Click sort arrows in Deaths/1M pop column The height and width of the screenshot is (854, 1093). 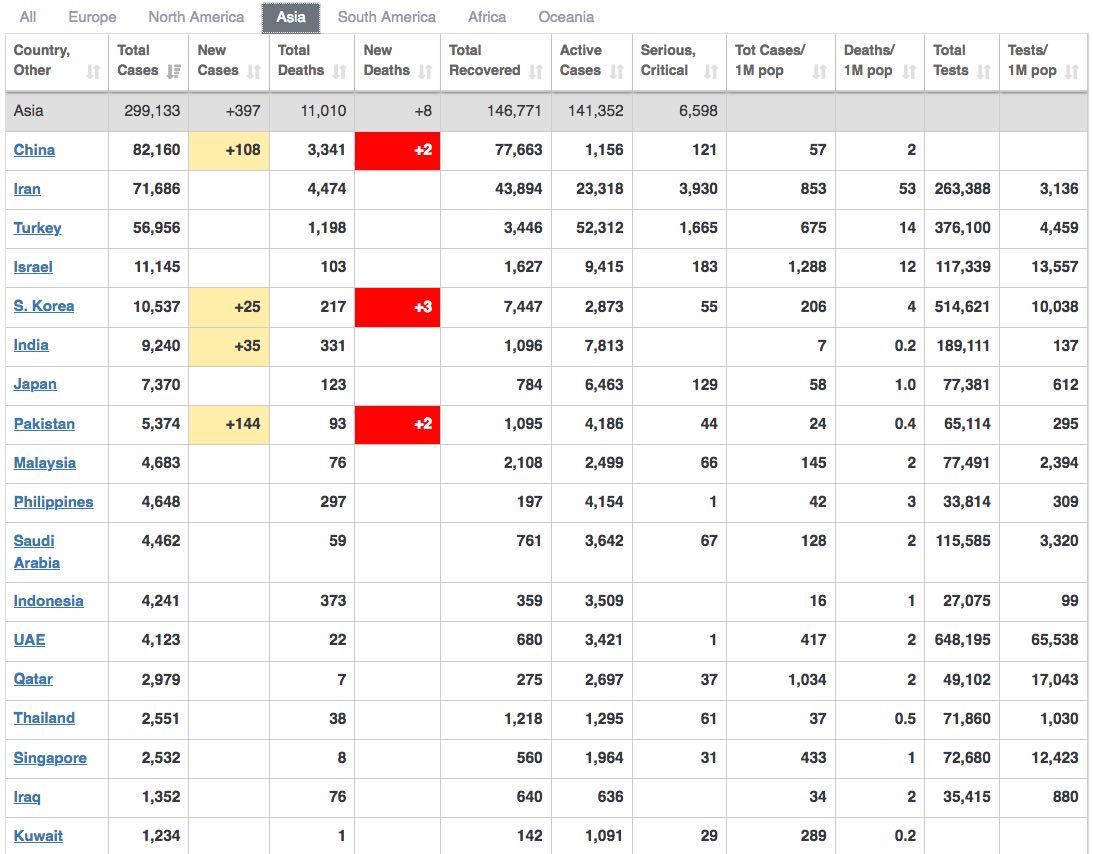point(909,71)
